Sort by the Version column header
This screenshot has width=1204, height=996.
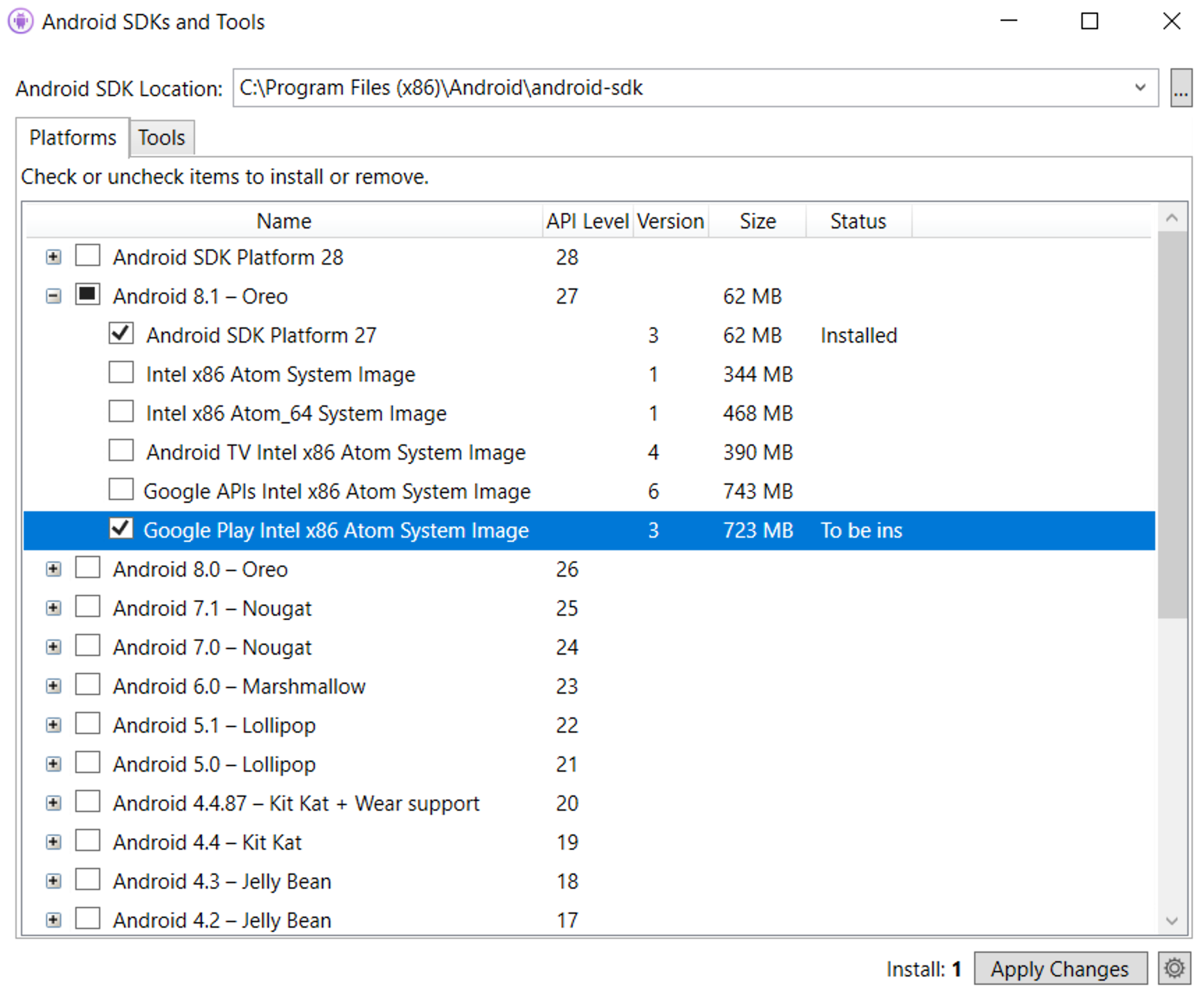click(x=670, y=221)
